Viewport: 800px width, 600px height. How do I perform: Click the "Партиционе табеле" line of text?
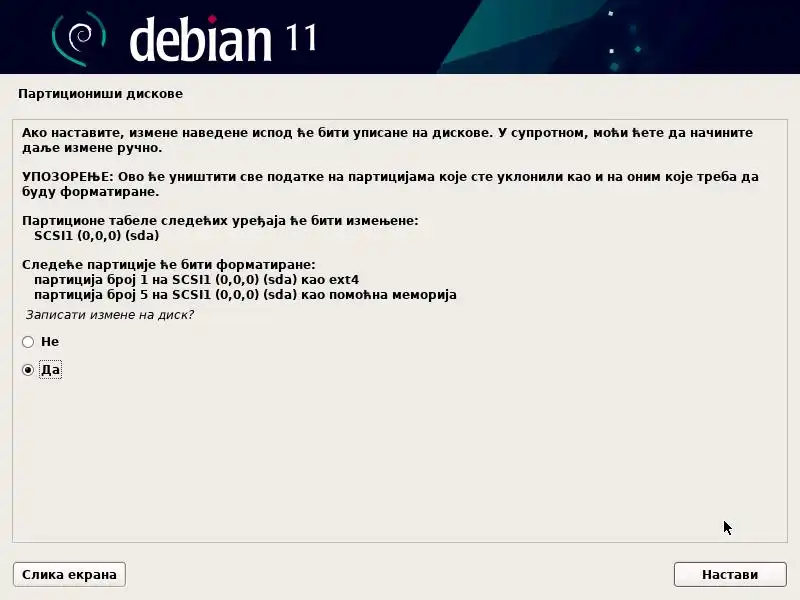point(220,221)
